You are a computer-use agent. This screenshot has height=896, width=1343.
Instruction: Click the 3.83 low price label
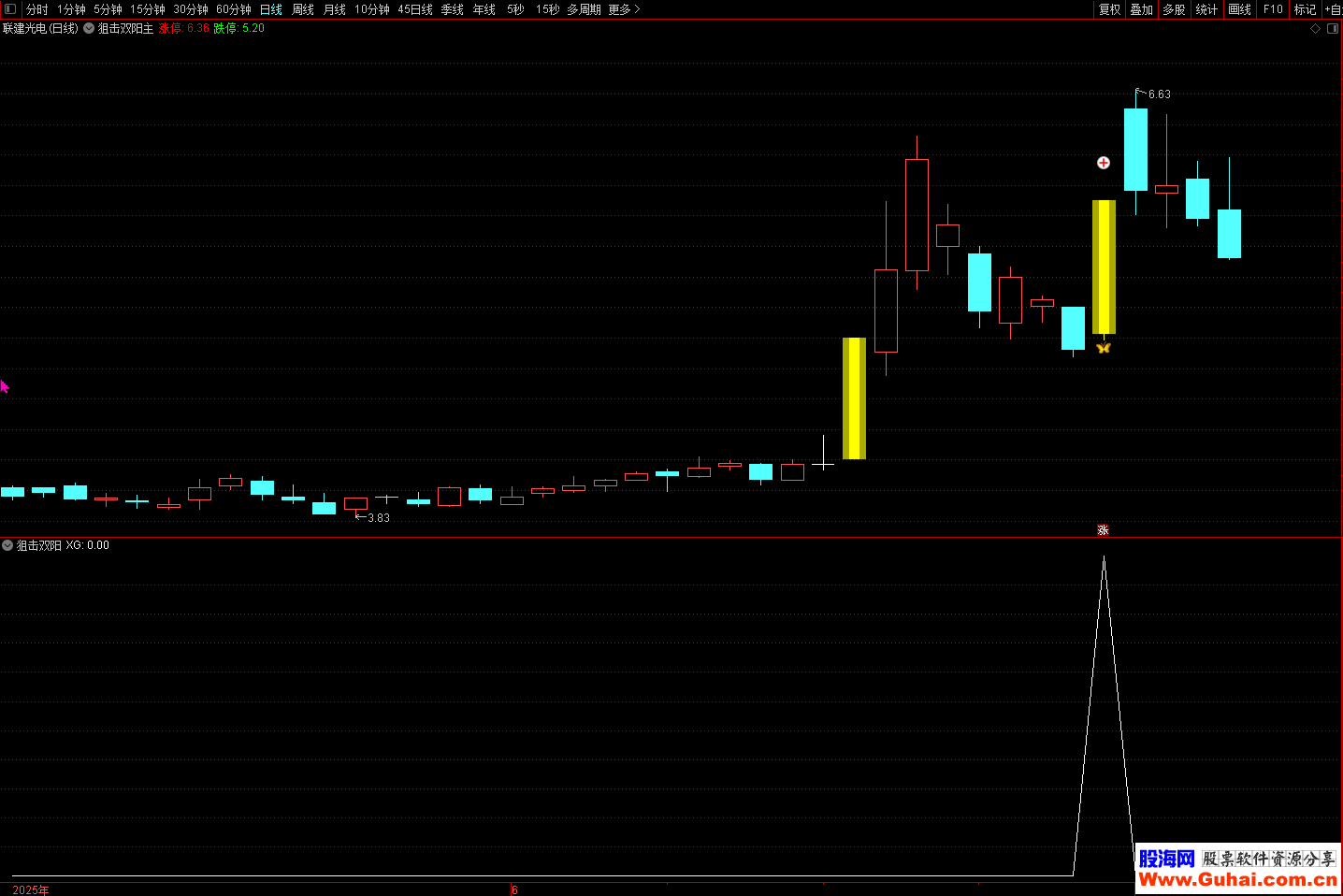click(x=378, y=517)
